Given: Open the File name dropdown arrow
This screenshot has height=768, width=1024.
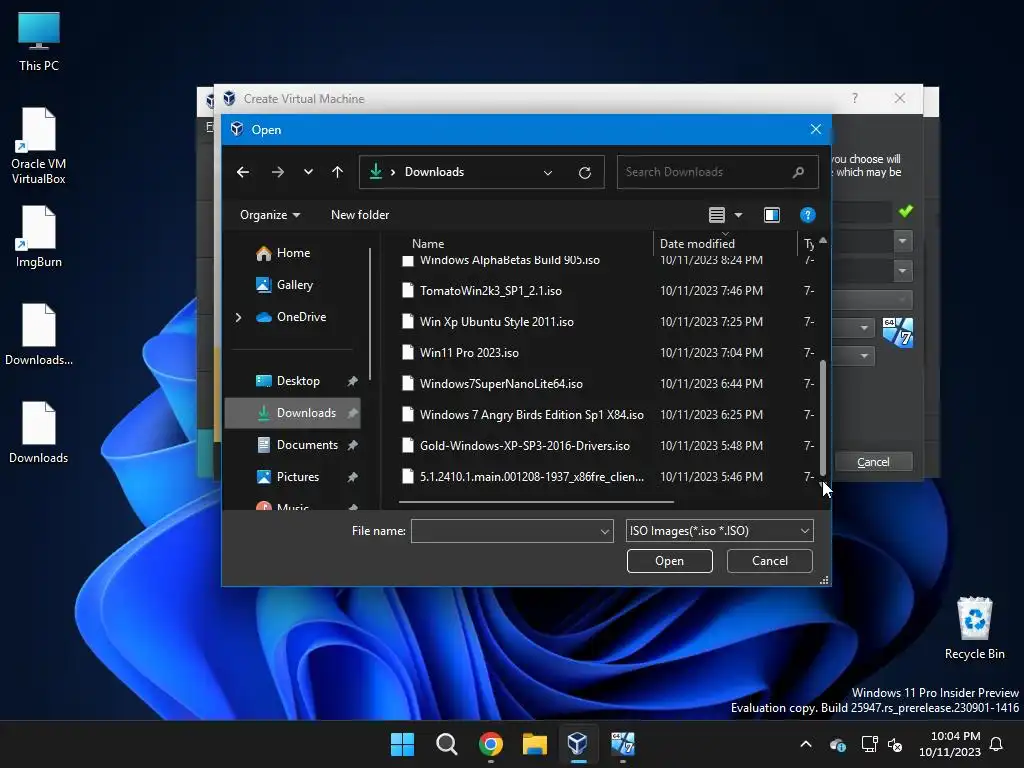Looking at the screenshot, I should pyautogui.click(x=605, y=532).
